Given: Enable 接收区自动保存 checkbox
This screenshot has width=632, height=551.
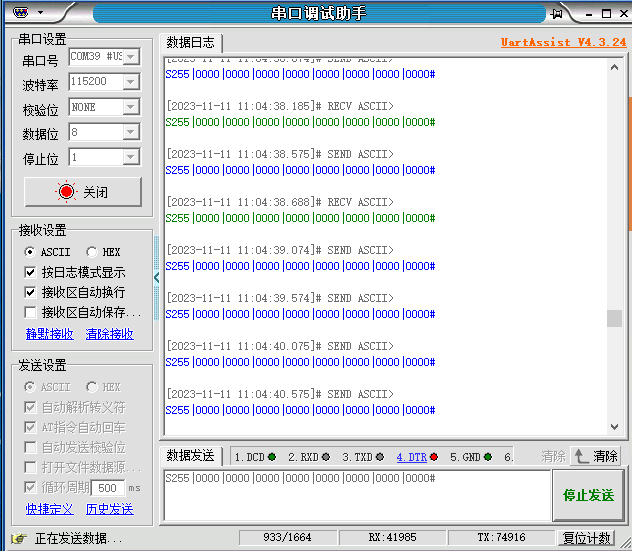Looking at the screenshot, I should (x=30, y=312).
